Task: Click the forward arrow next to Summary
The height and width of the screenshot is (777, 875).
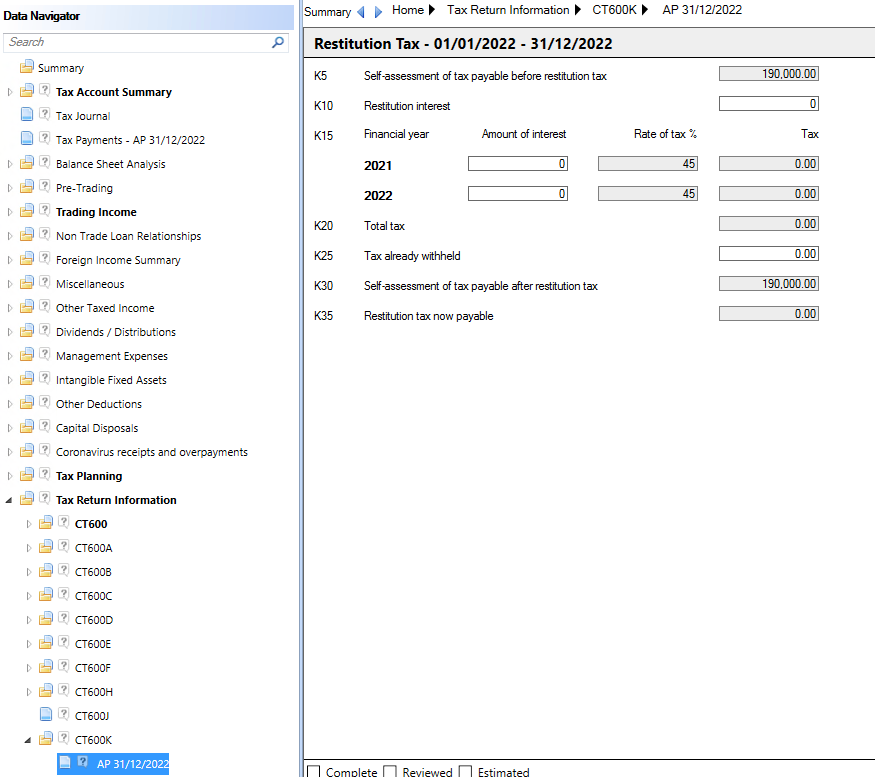Action: click(x=378, y=12)
